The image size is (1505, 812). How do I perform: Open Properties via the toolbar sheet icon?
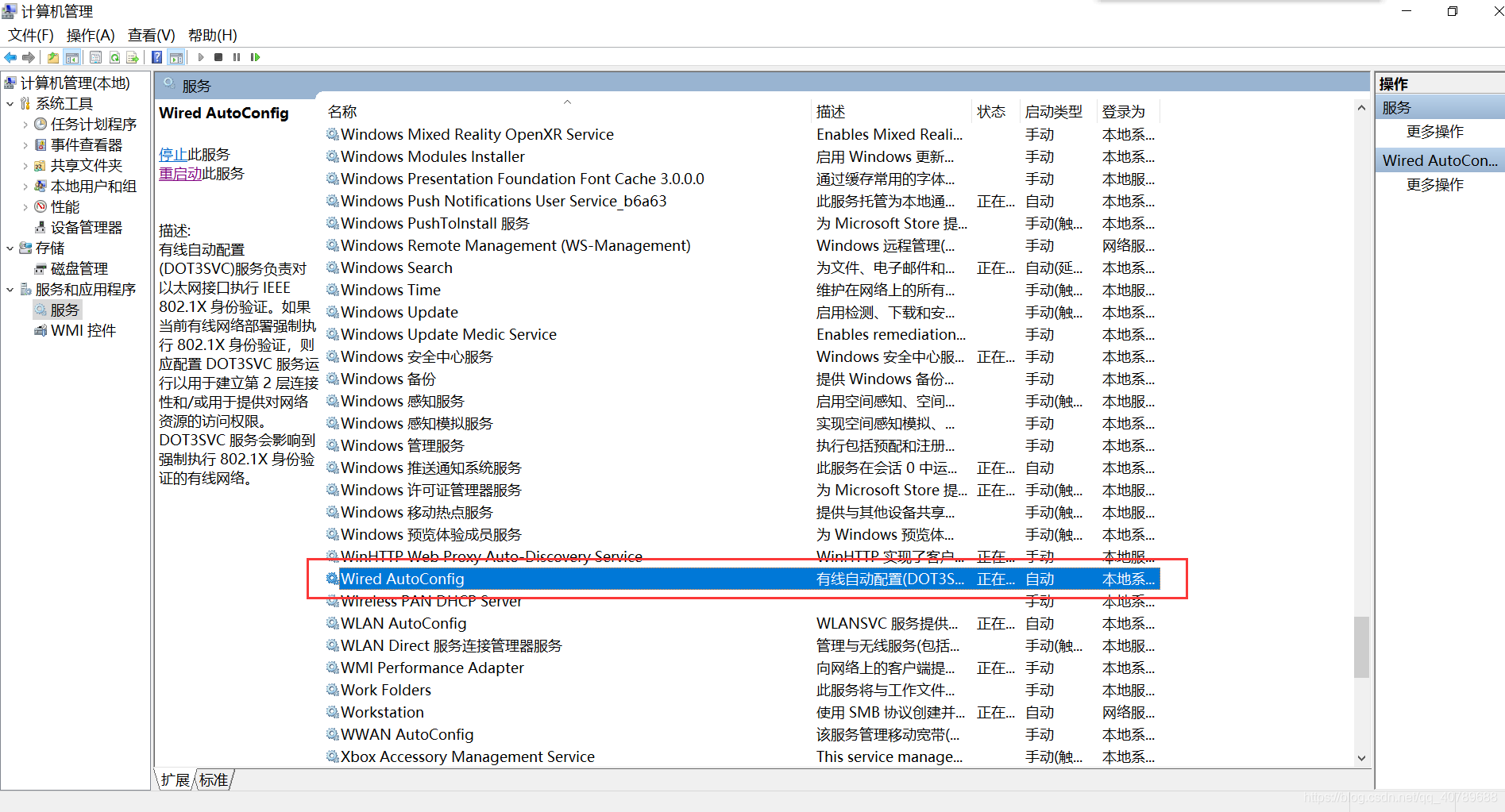pos(95,57)
